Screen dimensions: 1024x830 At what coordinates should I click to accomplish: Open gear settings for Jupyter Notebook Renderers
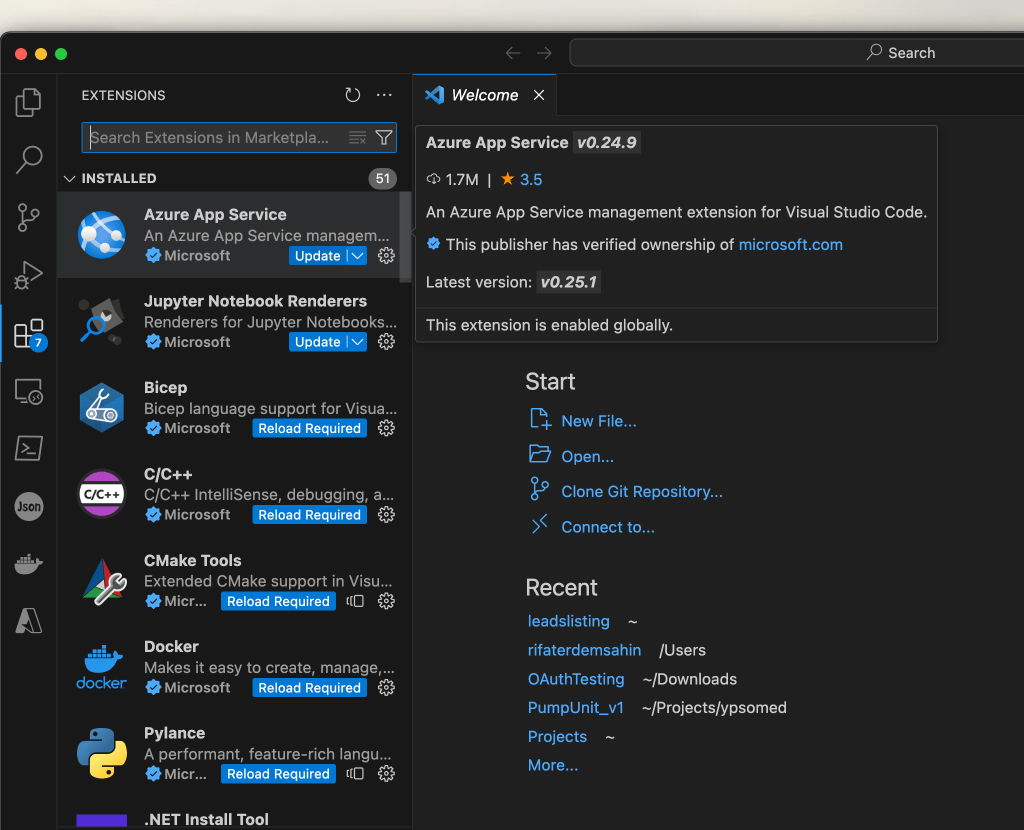386,342
